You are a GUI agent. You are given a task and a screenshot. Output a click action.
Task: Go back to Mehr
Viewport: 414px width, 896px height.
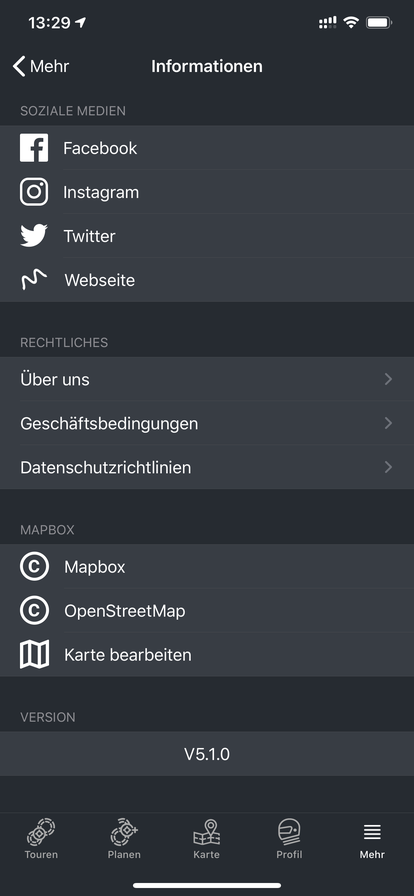(x=41, y=66)
